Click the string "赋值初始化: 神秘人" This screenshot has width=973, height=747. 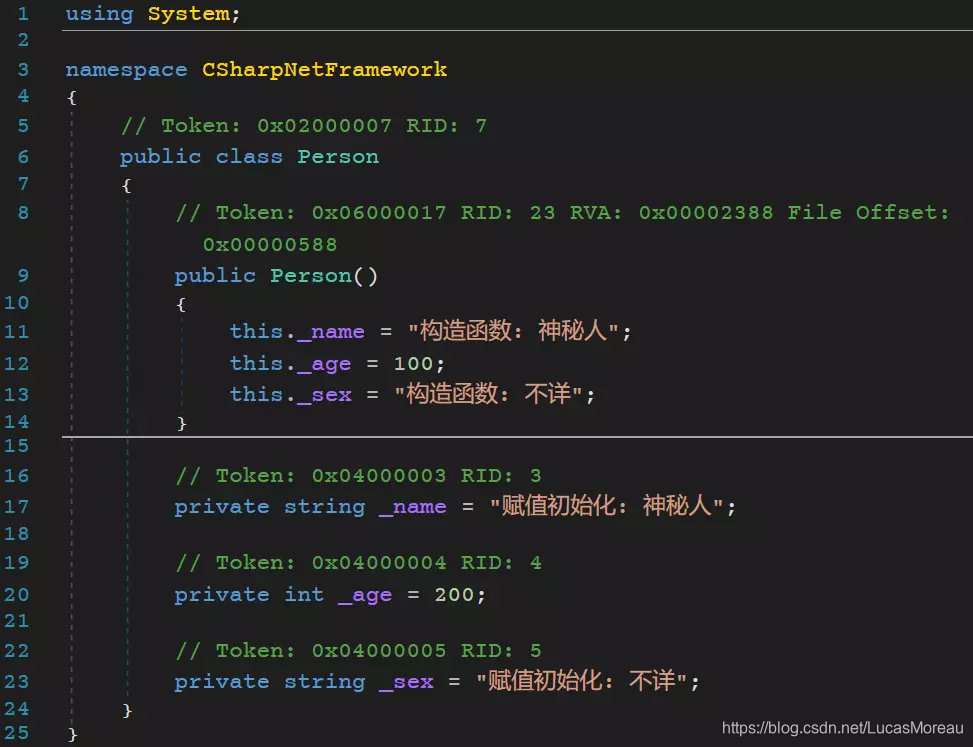coord(606,506)
